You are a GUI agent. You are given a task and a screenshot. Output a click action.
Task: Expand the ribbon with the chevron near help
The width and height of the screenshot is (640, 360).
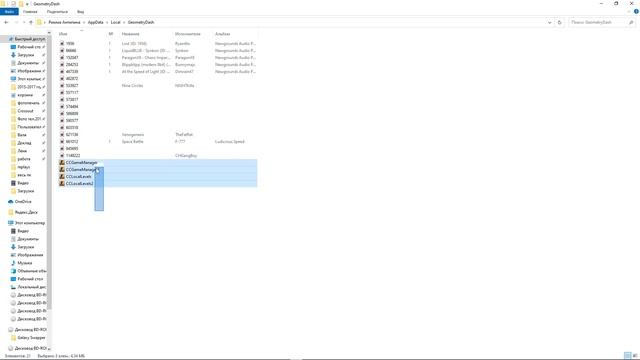(x=629, y=11)
